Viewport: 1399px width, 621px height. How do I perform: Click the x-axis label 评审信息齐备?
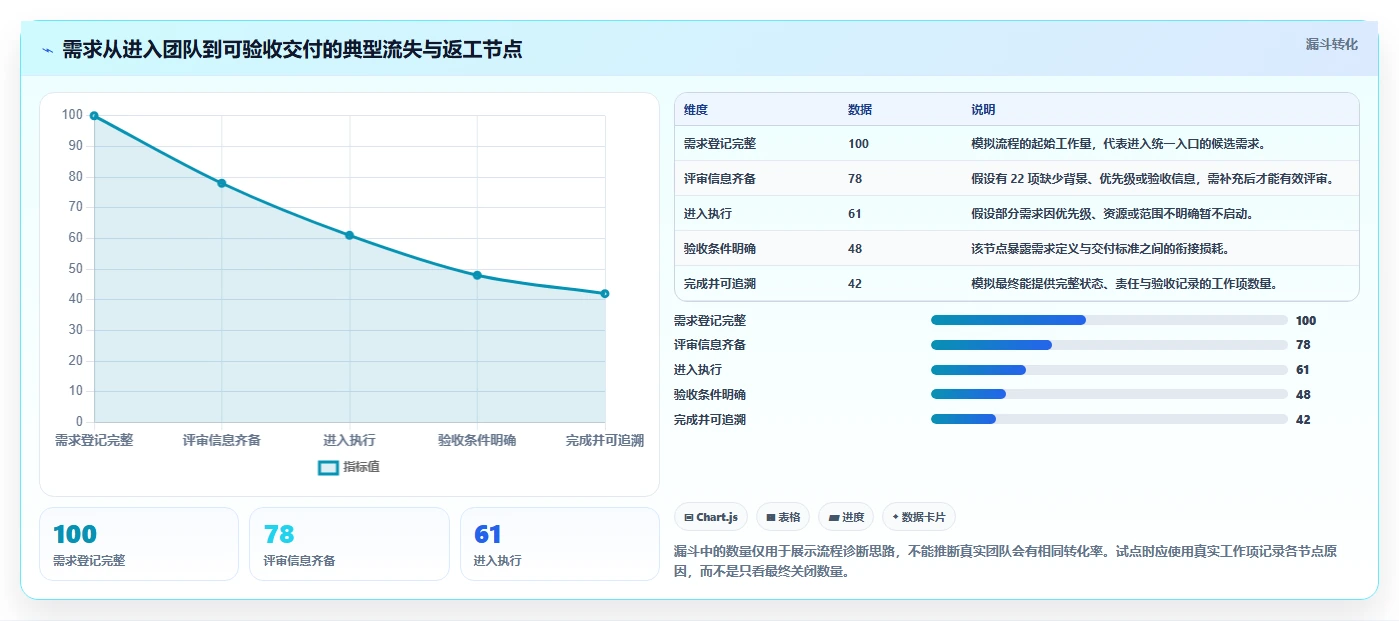(222, 440)
